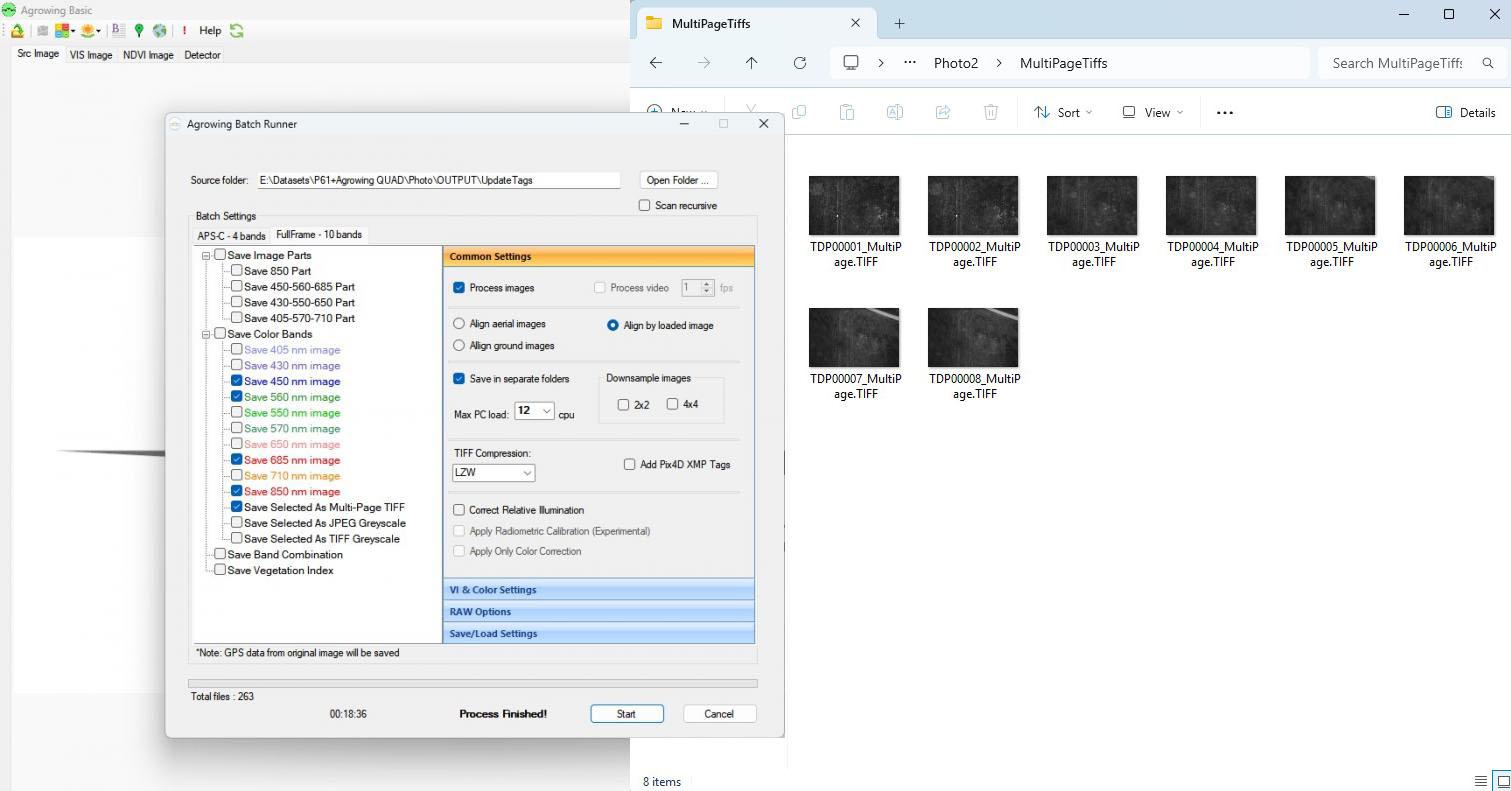This screenshot has width=1511, height=791.
Task: Check Save 405 nm image
Action: pyautogui.click(x=237, y=350)
